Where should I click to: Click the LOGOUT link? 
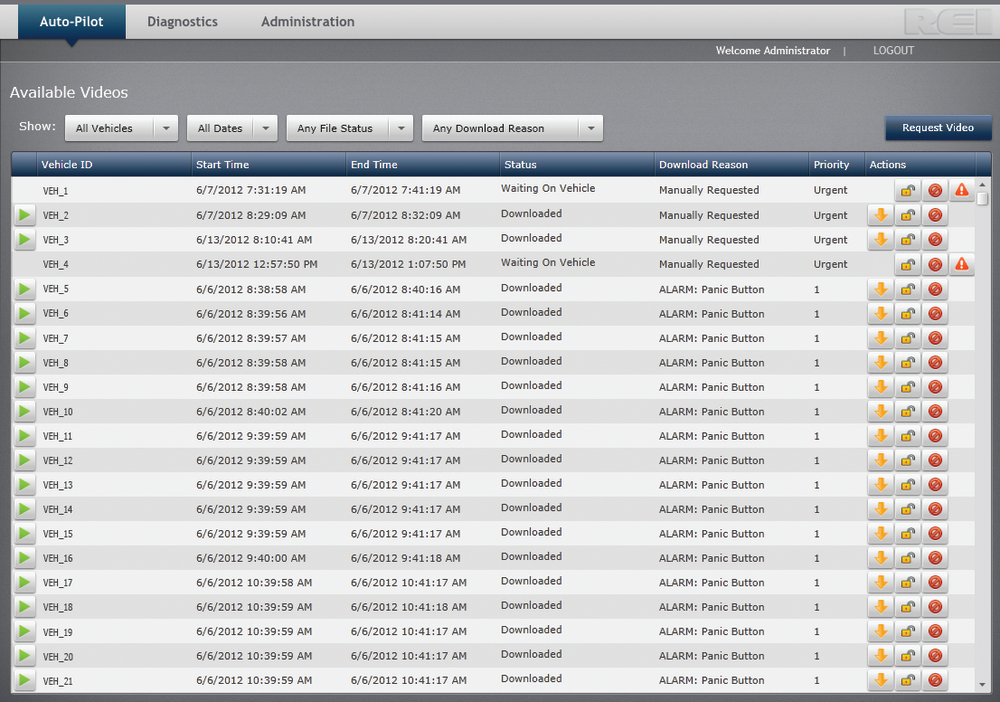click(893, 50)
